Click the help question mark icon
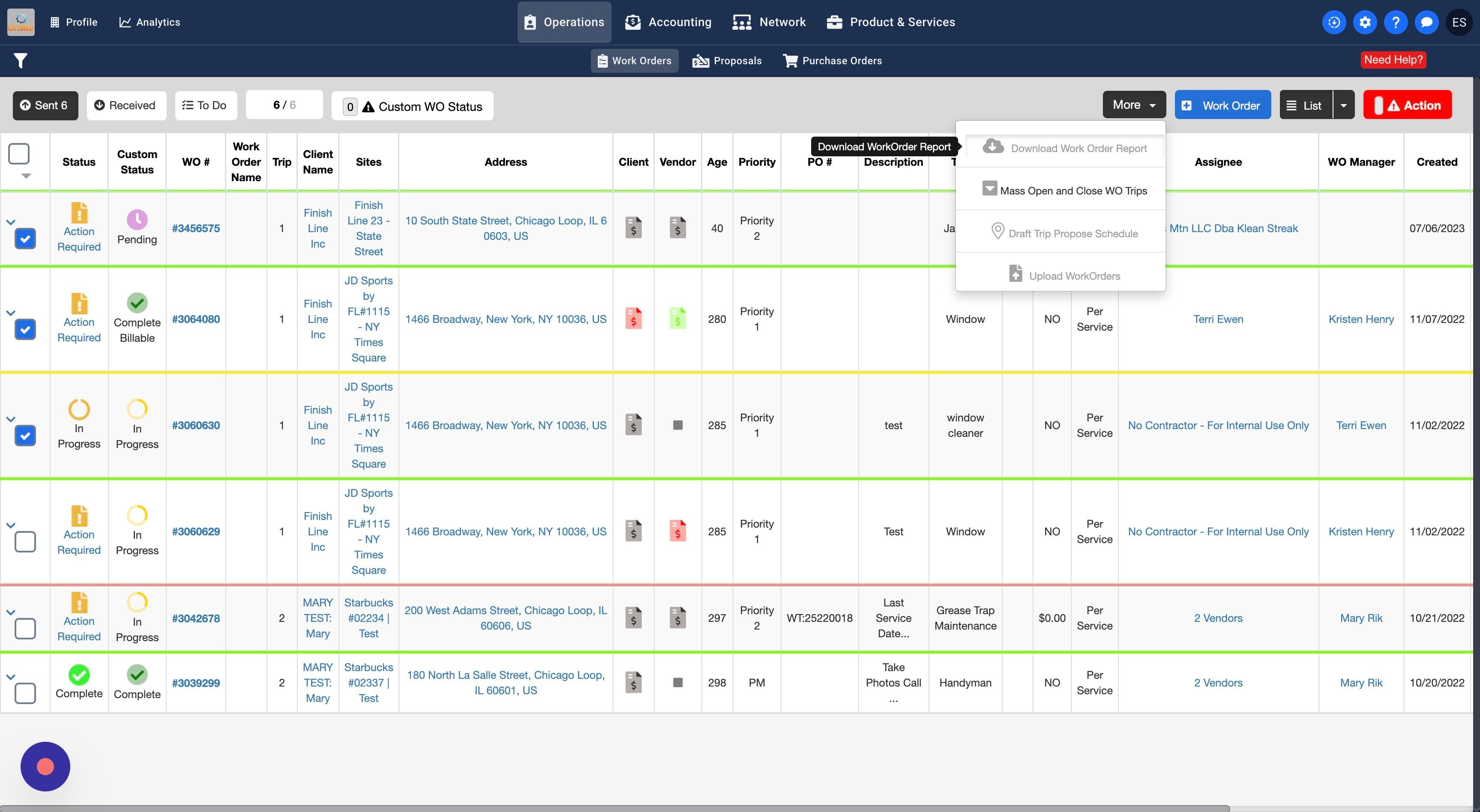The height and width of the screenshot is (812, 1480). click(x=1396, y=22)
